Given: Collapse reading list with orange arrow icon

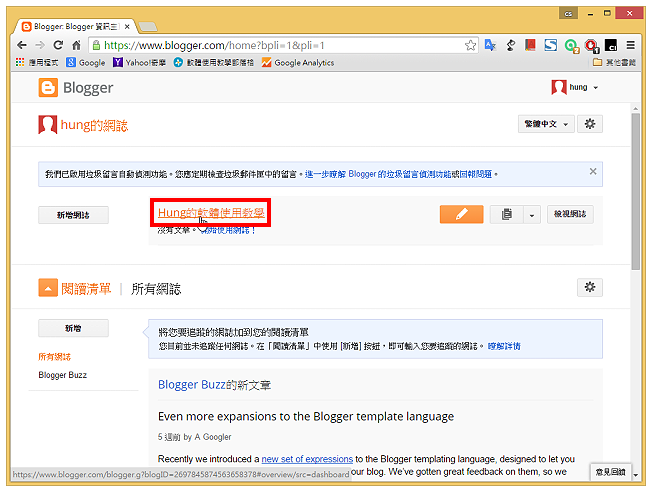Looking at the screenshot, I should click(x=48, y=288).
